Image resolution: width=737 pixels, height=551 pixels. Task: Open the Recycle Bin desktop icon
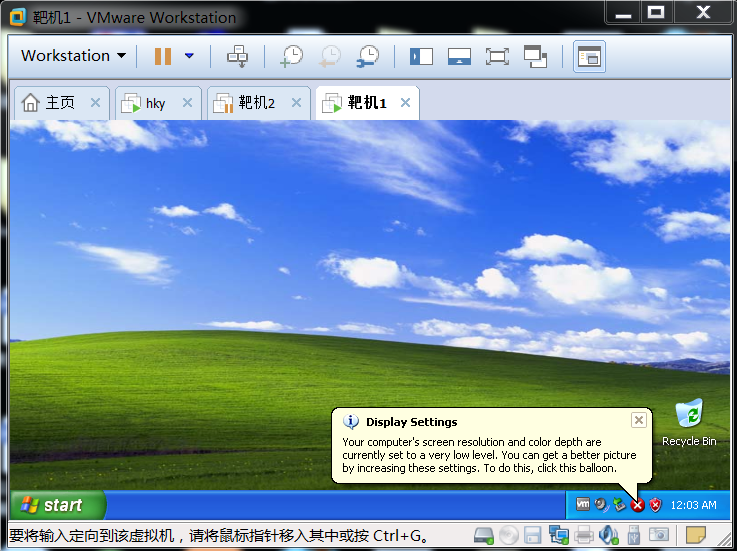point(689,423)
